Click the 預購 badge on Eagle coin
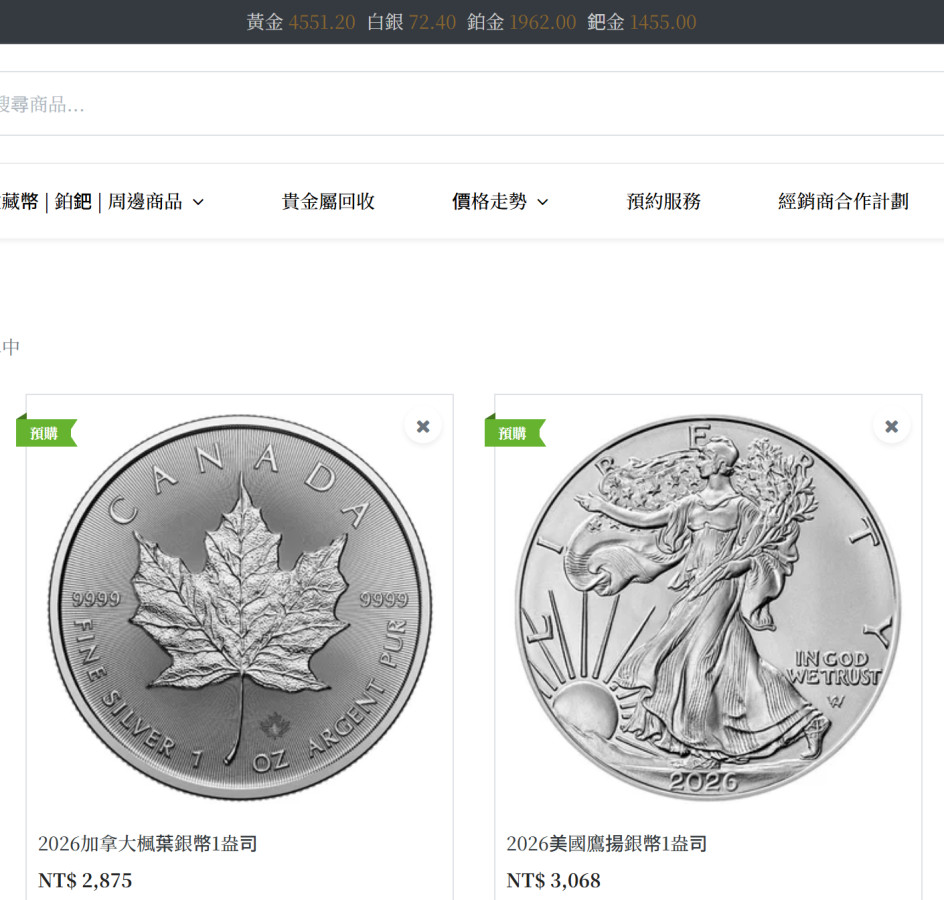This screenshot has width=944, height=900. click(x=514, y=433)
